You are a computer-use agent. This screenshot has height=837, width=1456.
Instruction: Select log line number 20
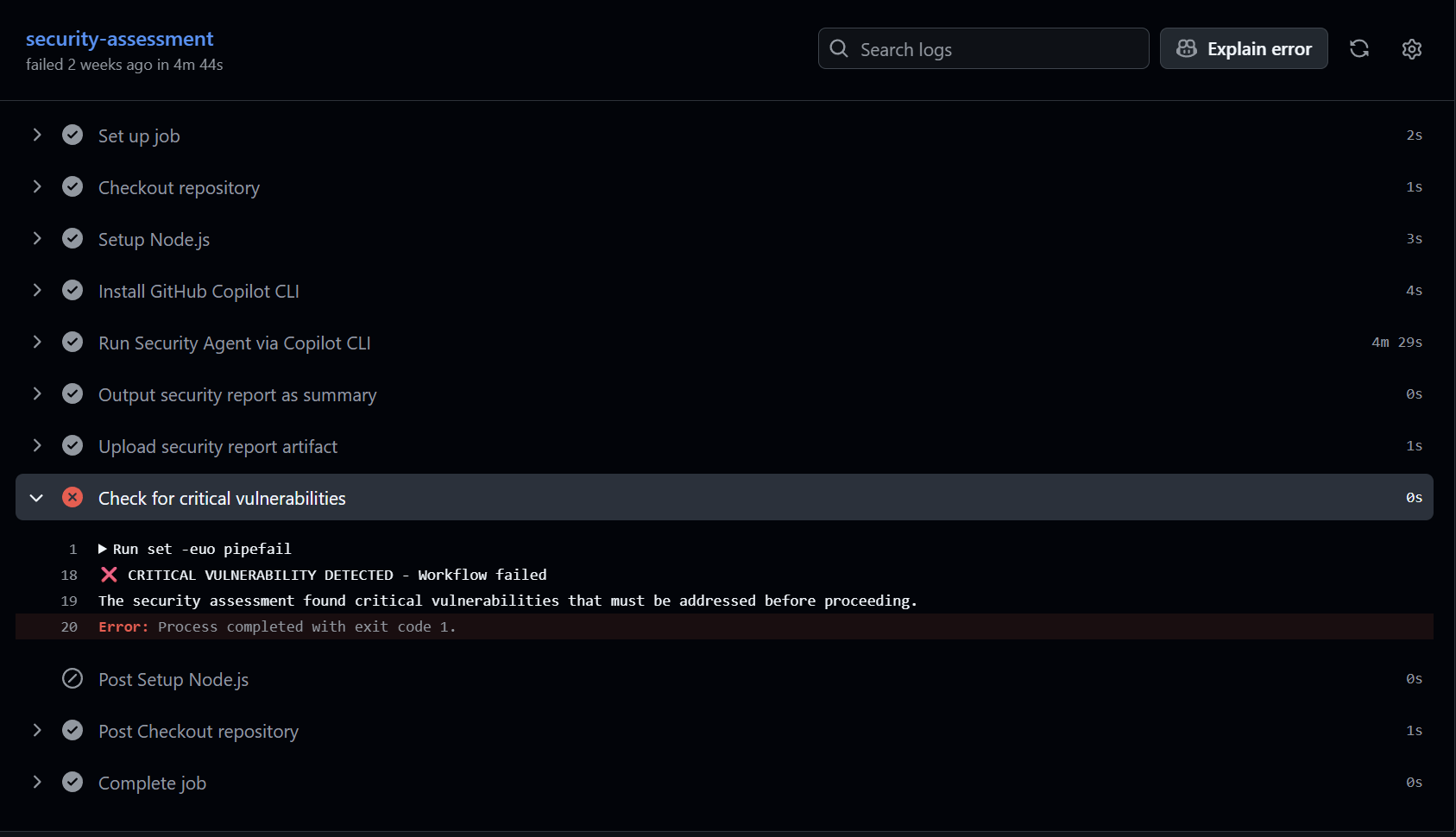point(69,626)
